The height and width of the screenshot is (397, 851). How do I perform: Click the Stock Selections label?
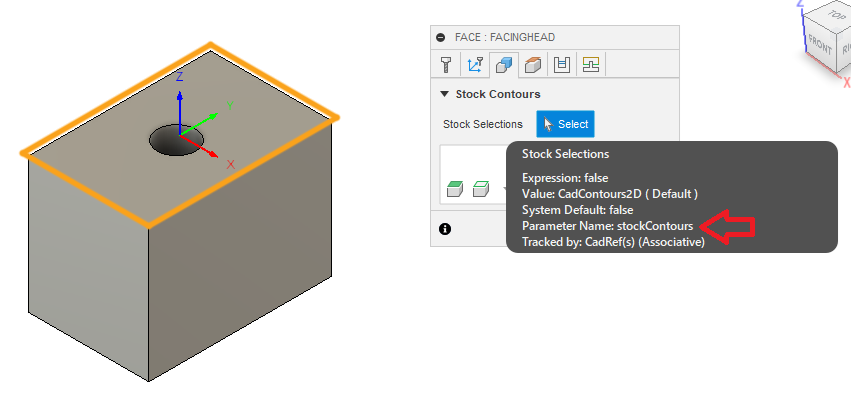(482, 124)
